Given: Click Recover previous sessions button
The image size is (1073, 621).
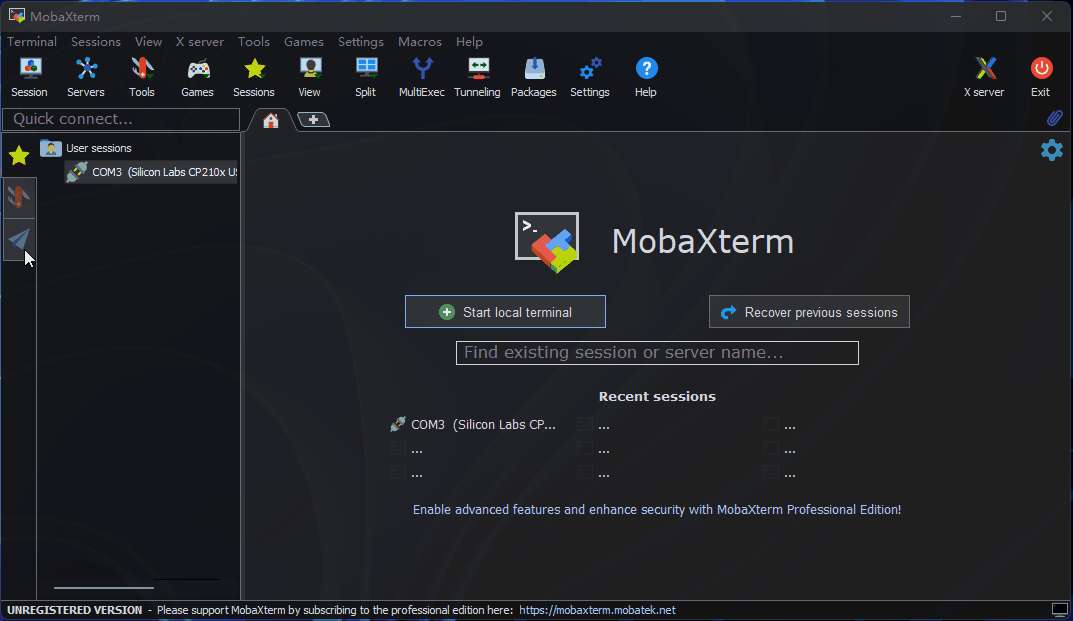Looking at the screenshot, I should 809,312.
